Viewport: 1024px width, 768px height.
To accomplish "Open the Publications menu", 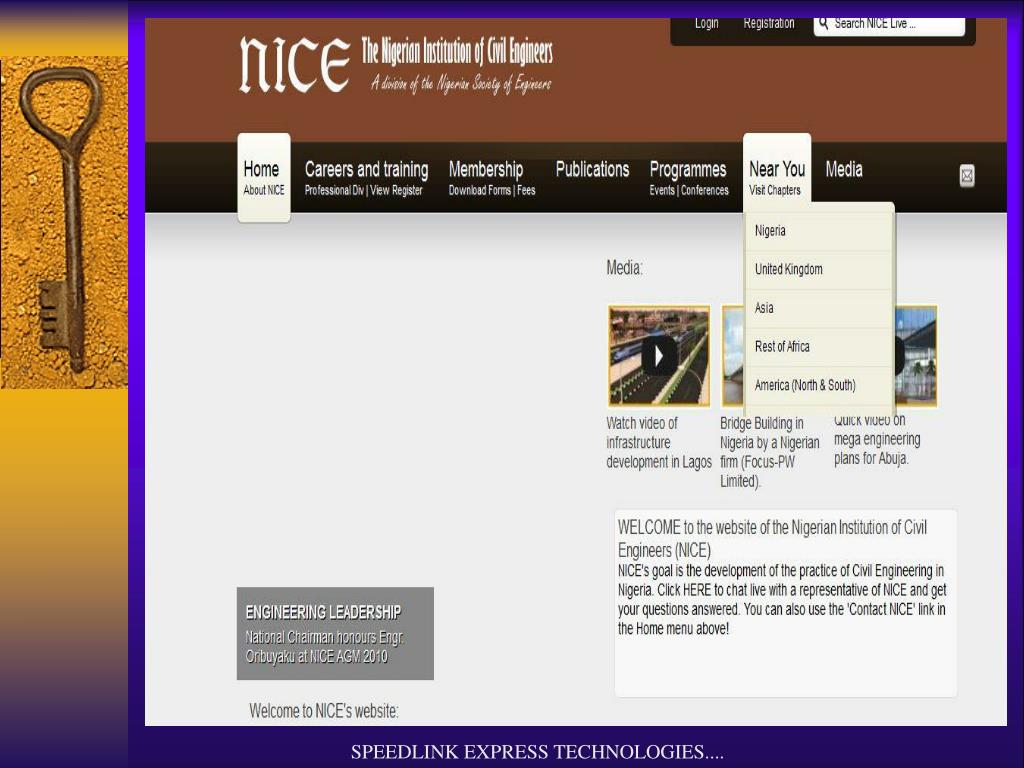I will coord(592,169).
